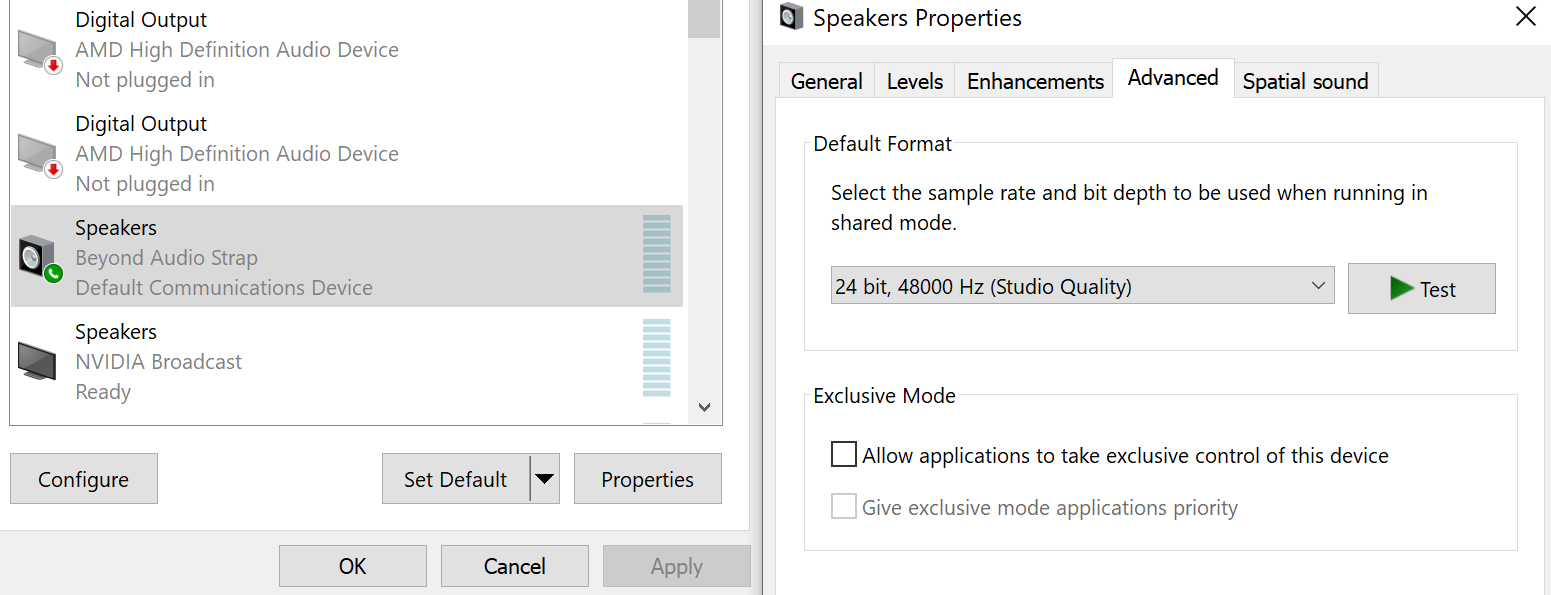
Task: Click the Configure button
Action: tap(84, 479)
